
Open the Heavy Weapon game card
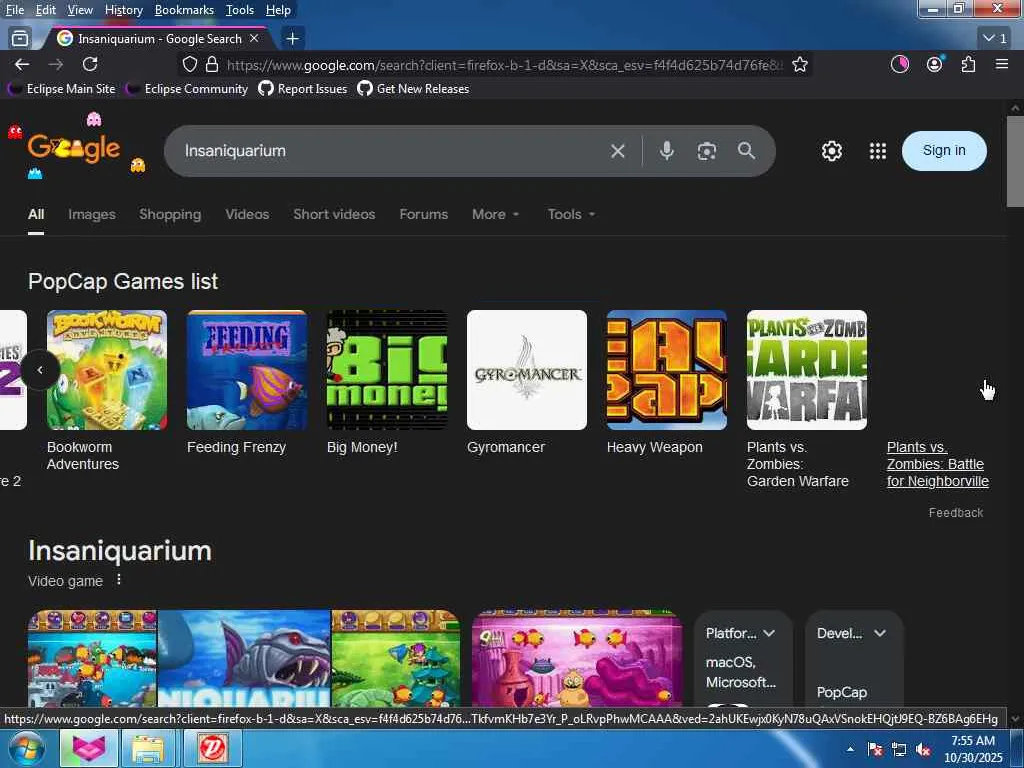(x=666, y=383)
